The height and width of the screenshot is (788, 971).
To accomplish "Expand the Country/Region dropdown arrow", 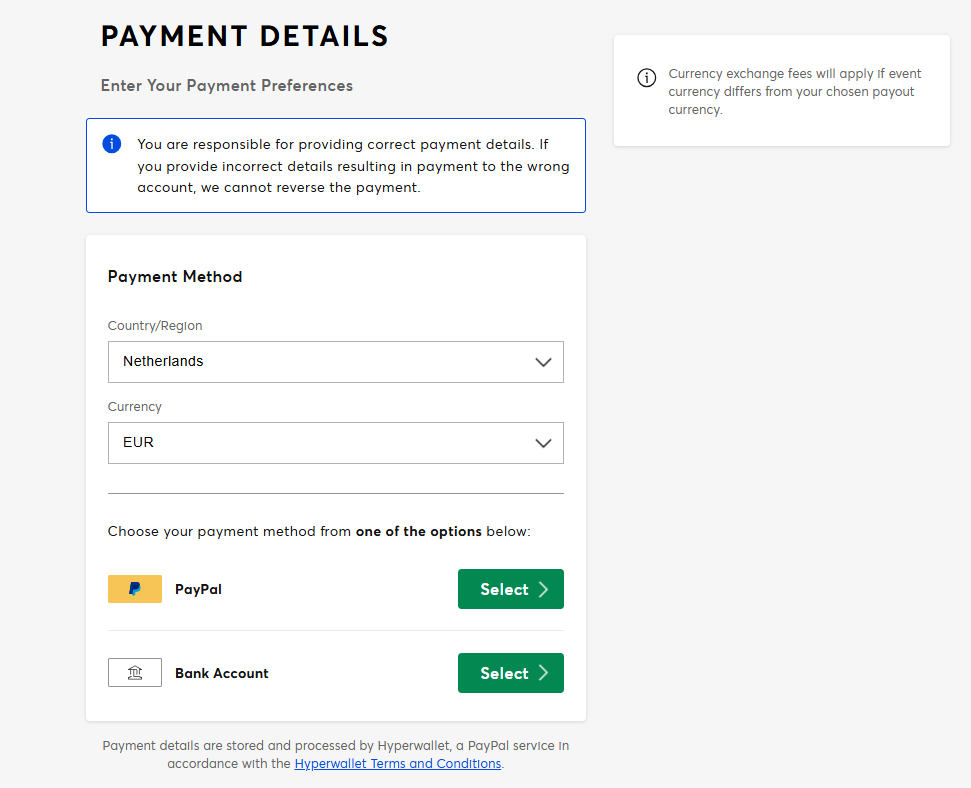I will pos(543,362).
